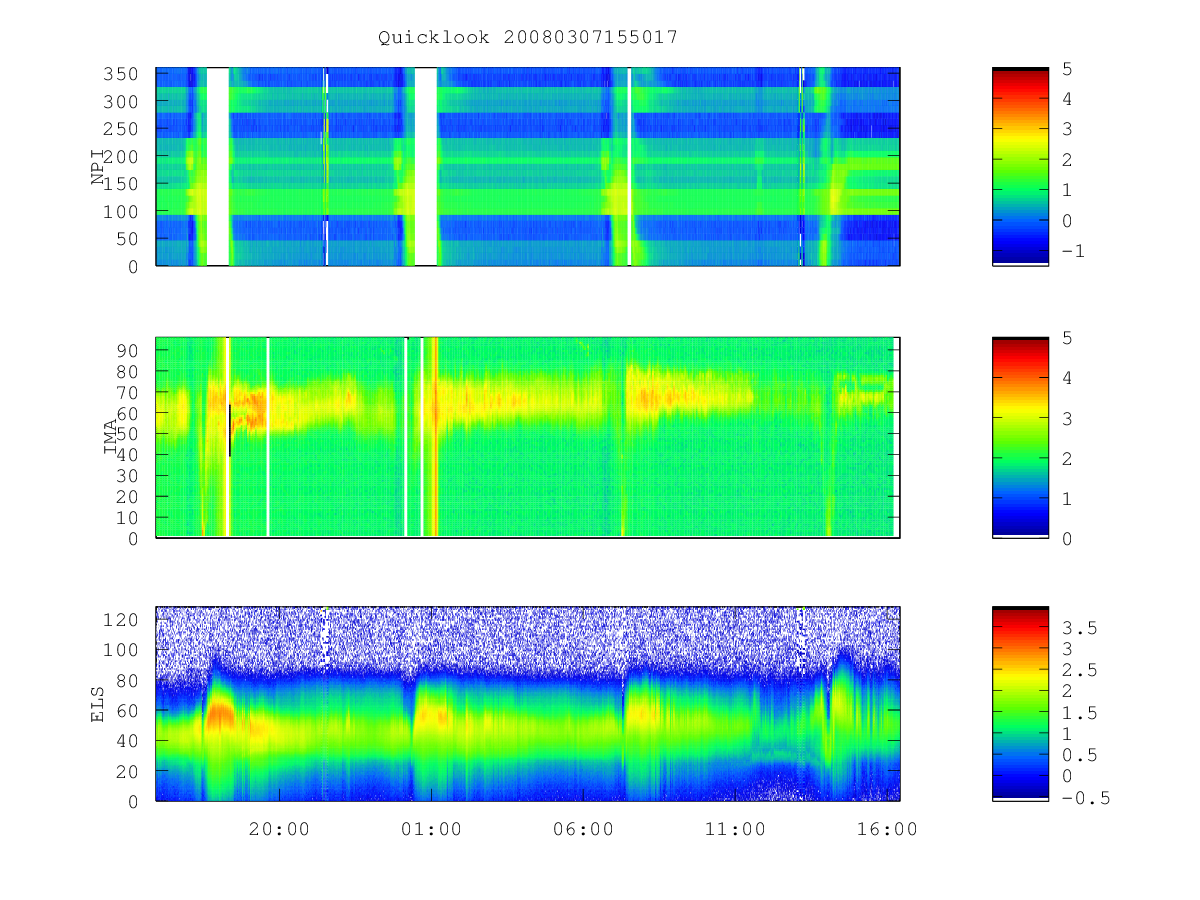Click the ELS axis label
The image size is (1200, 900).
(98, 703)
